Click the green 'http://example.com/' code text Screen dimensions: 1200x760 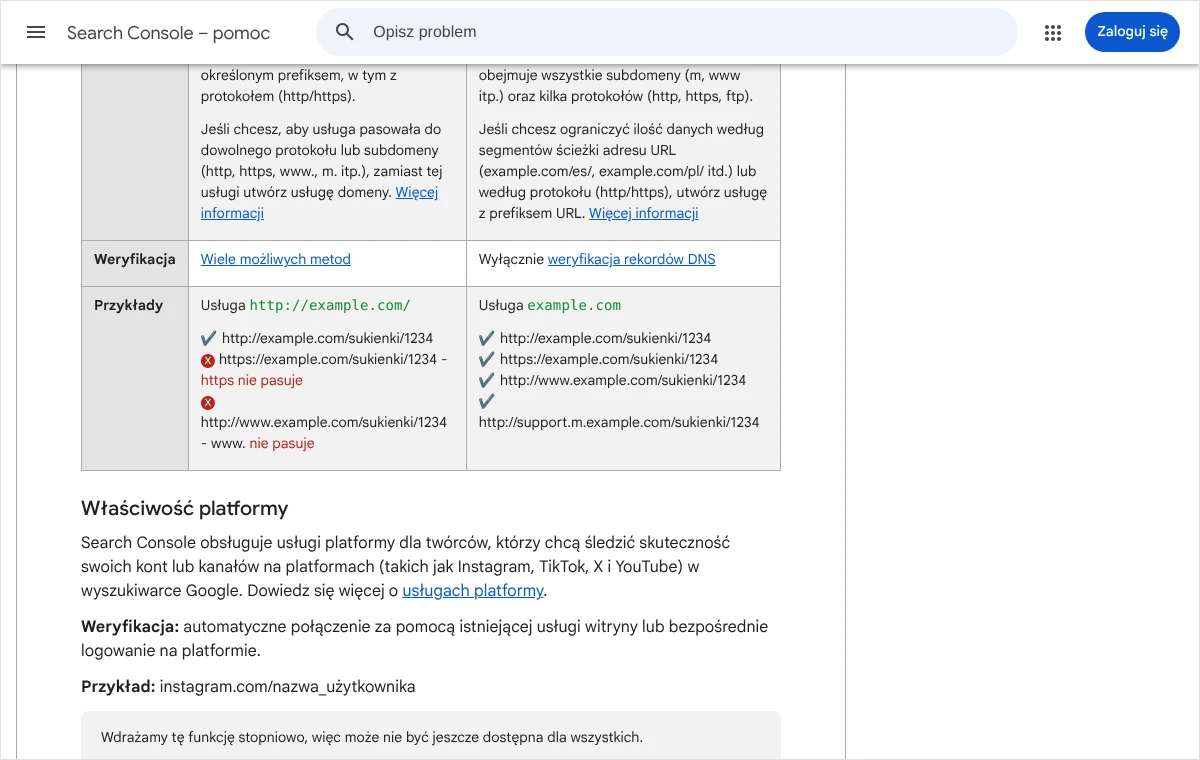(x=330, y=305)
